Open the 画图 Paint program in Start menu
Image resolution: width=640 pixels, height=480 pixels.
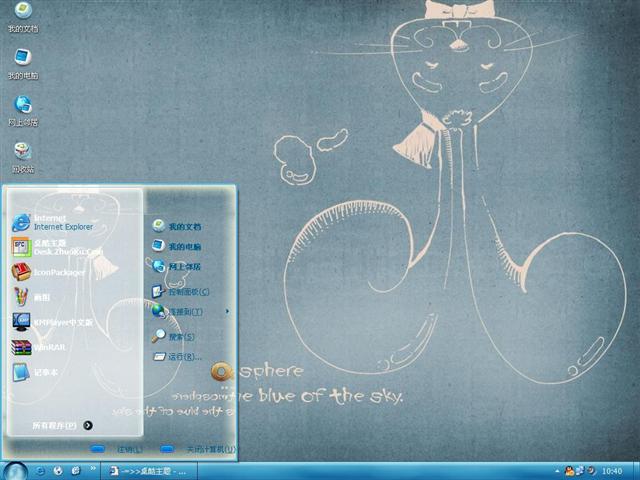point(31,297)
